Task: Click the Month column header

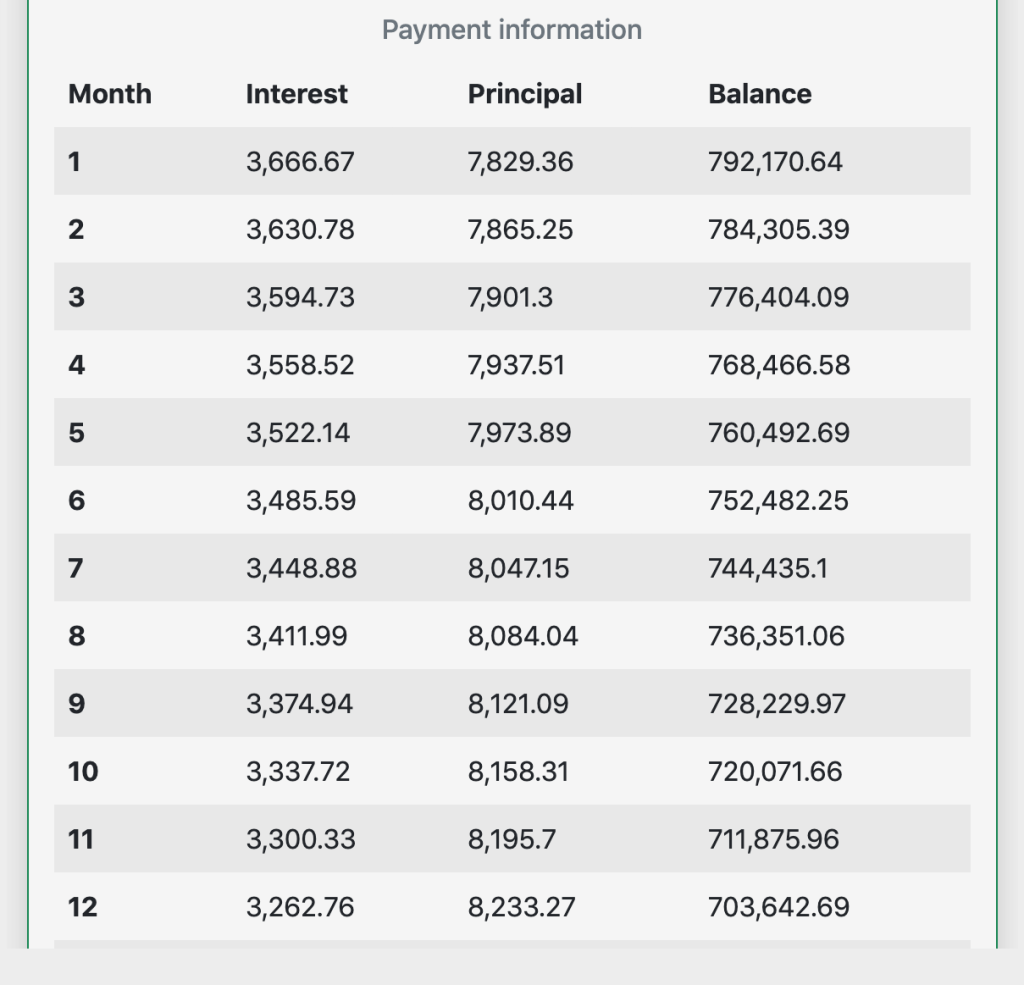Action: point(110,94)
